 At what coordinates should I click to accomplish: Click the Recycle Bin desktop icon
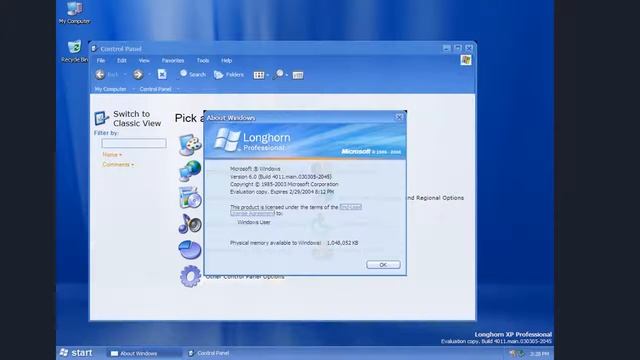coord(74,51)
